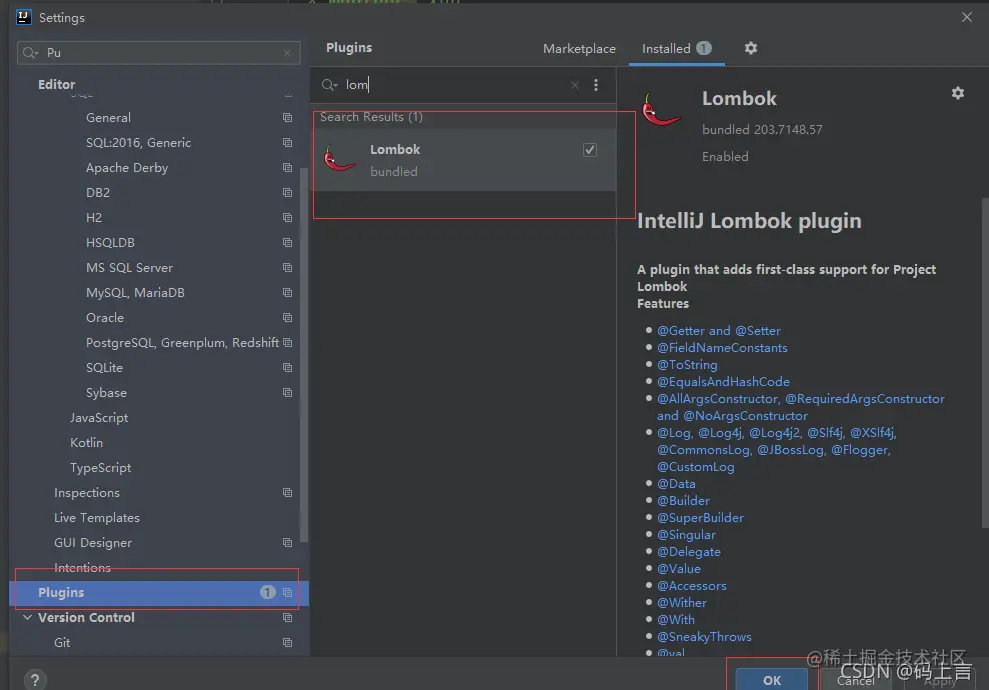The width and height of the screenshot is (989, 690).
Task: Click the OK button
Action: (772, 680)
